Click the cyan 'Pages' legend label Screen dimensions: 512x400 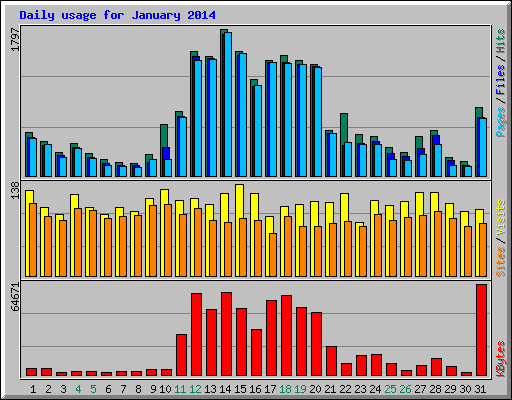(501, 122)
